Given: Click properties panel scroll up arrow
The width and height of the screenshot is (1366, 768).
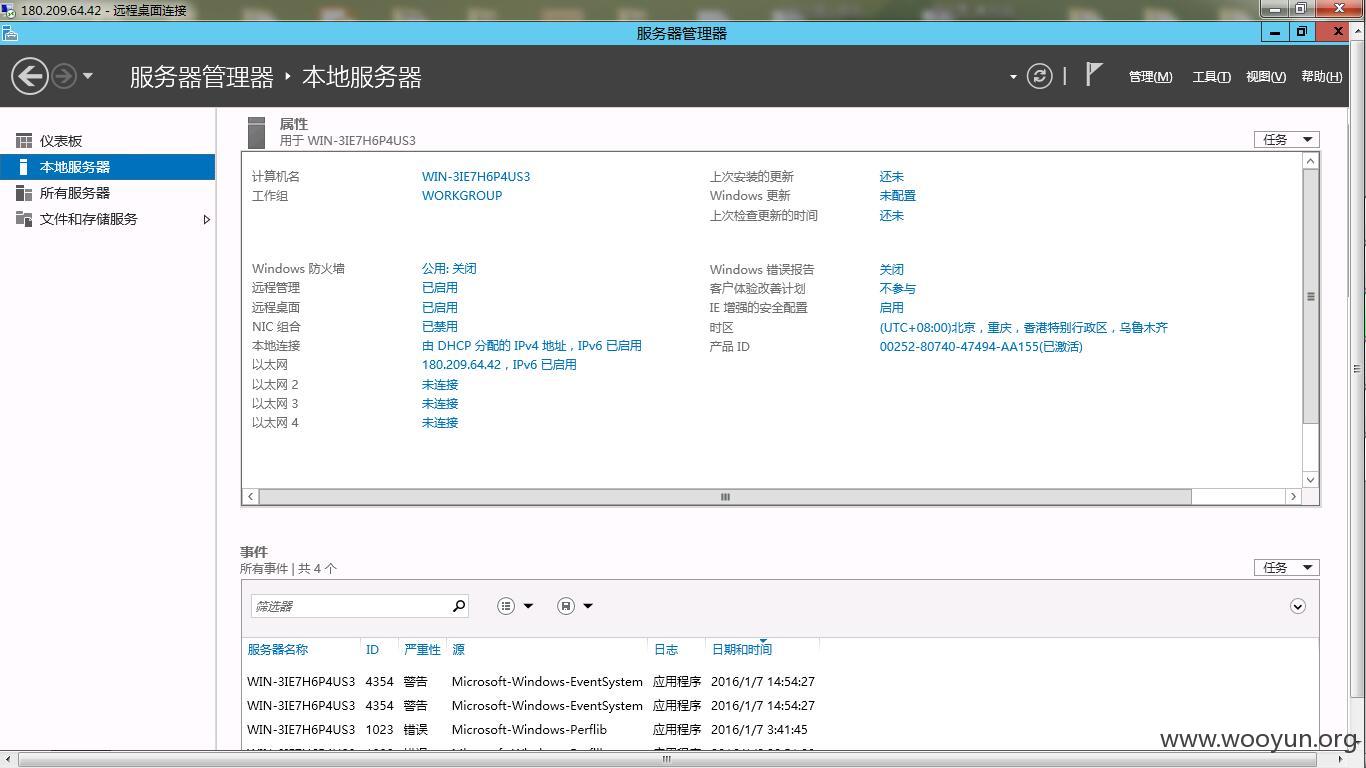Looking at the screenshot, I should point(1311,161).
